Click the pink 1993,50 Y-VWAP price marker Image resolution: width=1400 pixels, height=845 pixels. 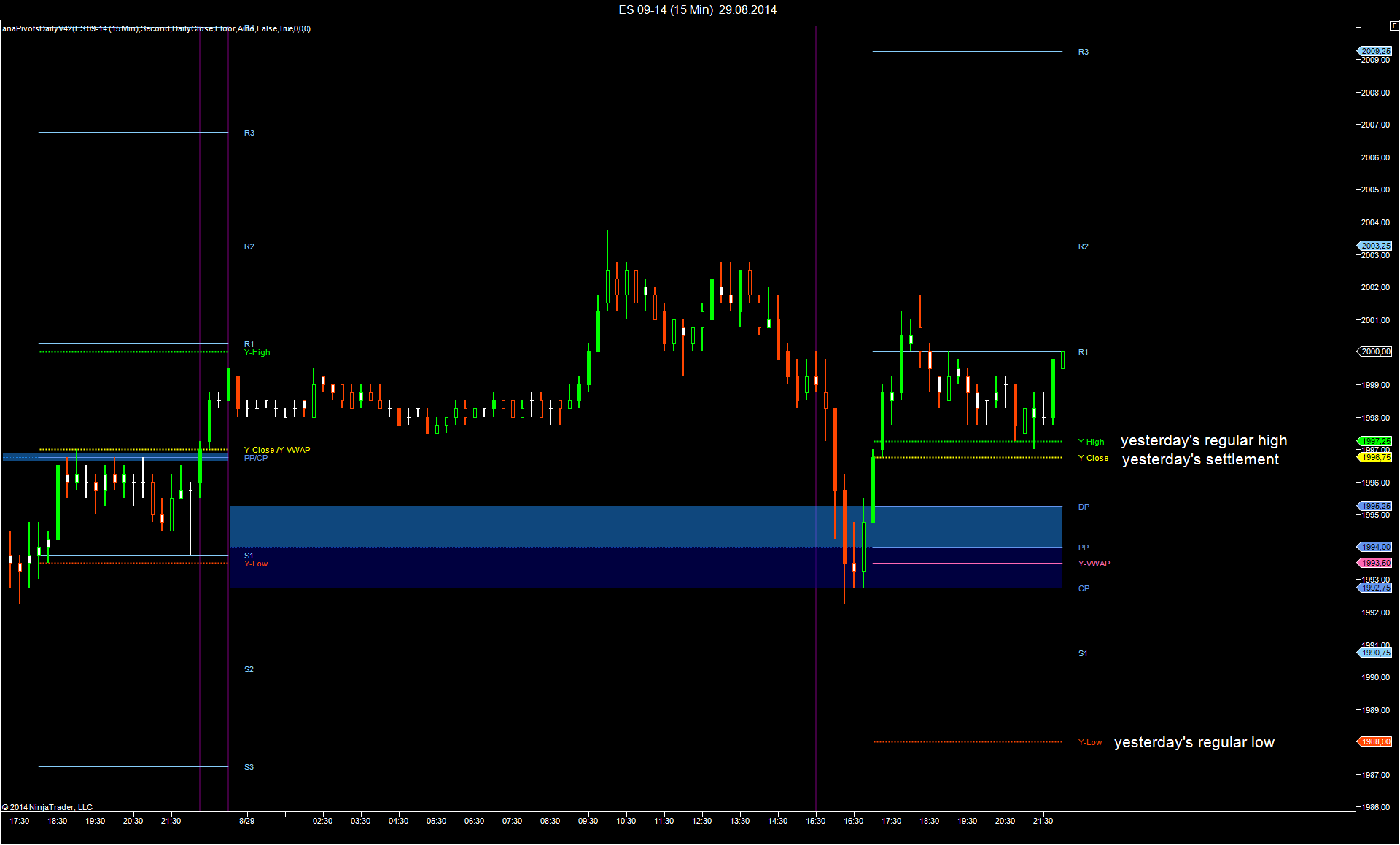(1375, 563)
